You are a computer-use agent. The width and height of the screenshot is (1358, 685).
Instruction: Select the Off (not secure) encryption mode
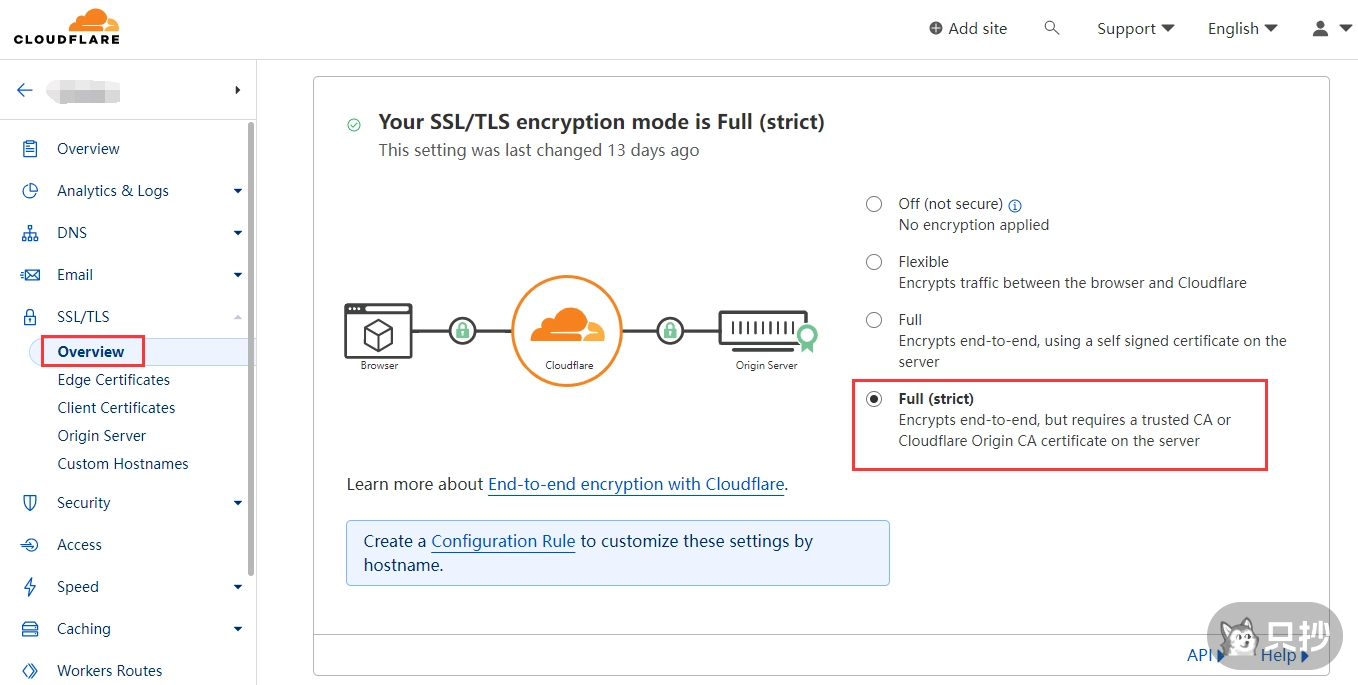click(x=873, y=203)
